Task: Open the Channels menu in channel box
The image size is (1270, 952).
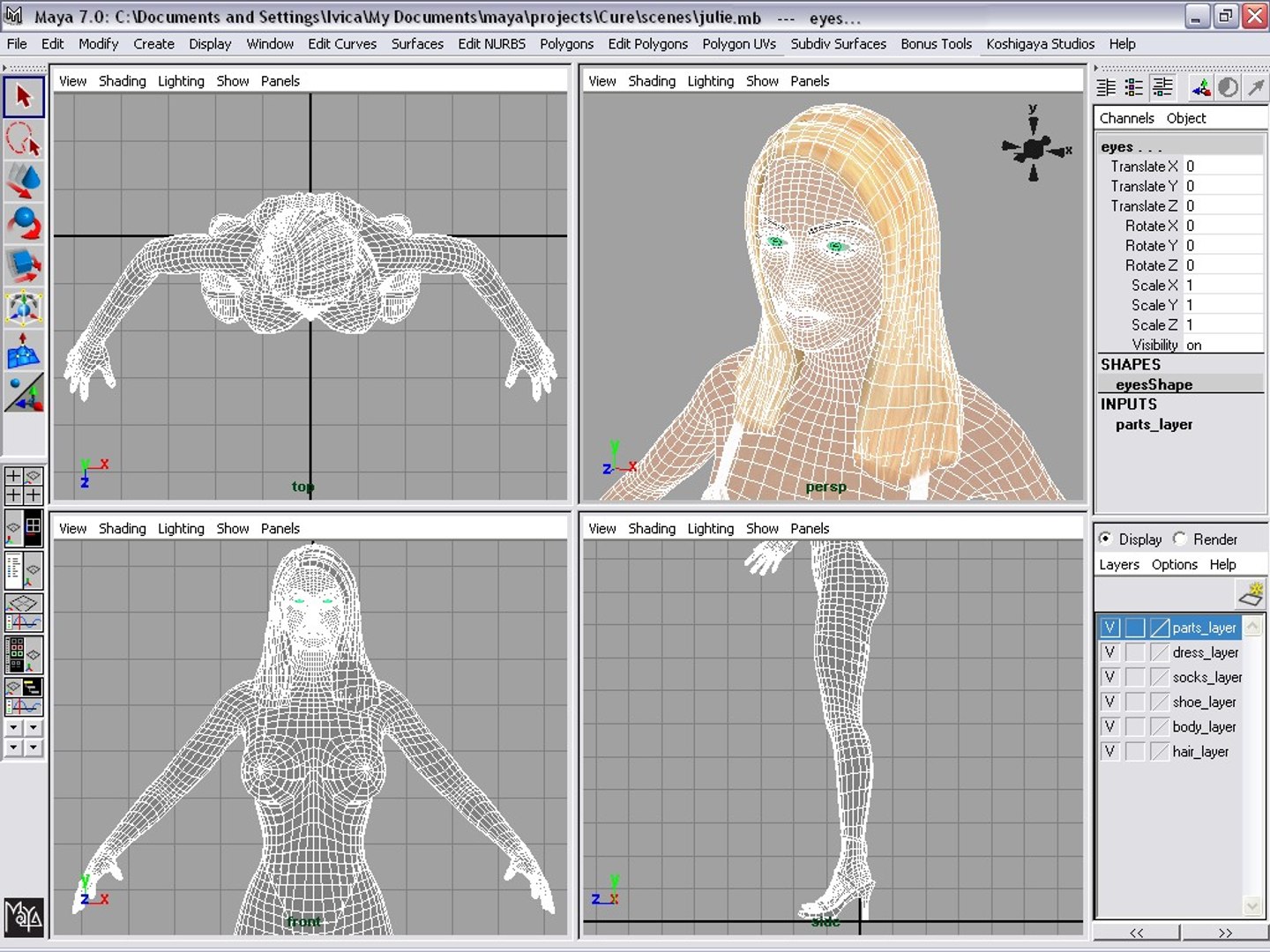Action: tap(1126, 118)
